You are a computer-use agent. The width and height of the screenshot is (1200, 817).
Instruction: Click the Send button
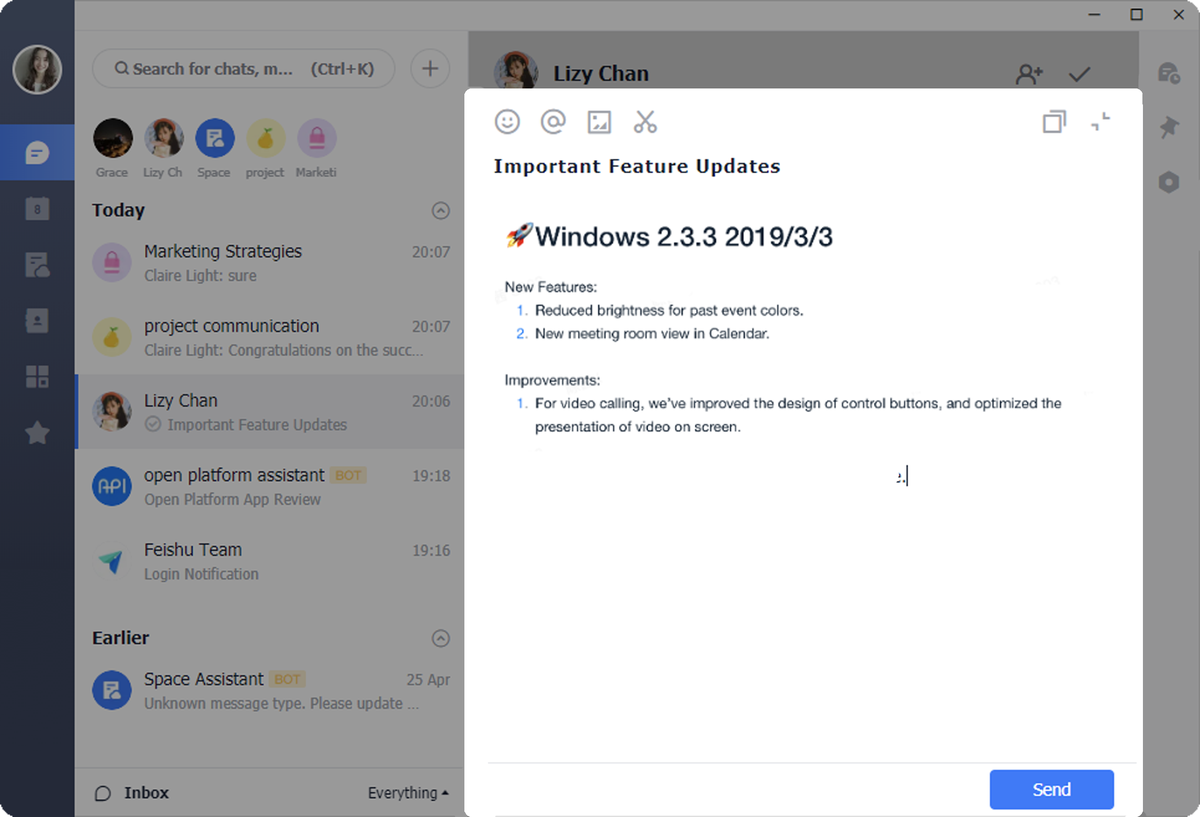[x=1052, y=790]
